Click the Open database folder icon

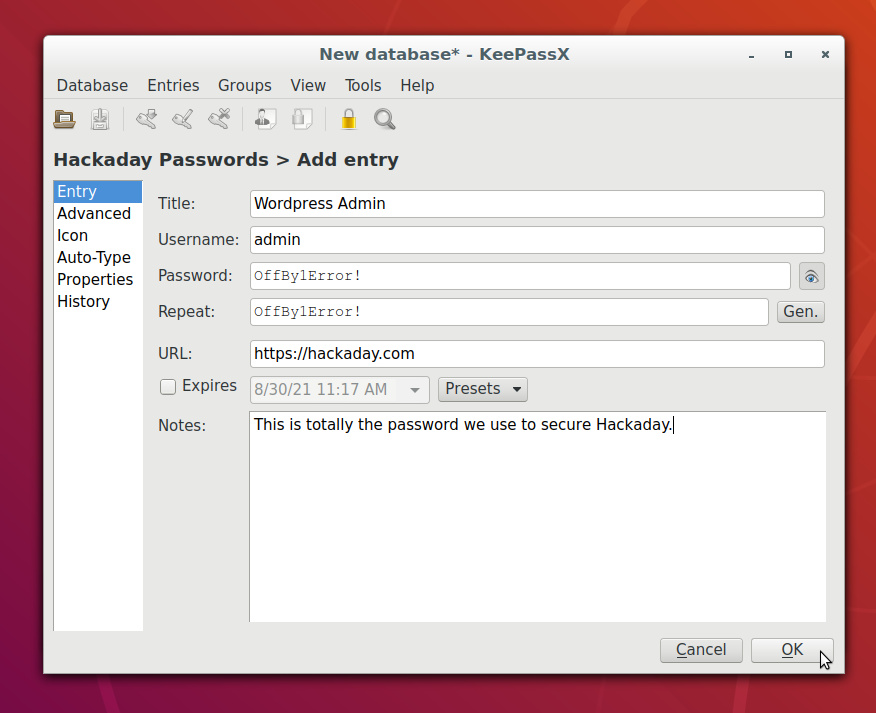pos(65,120)
